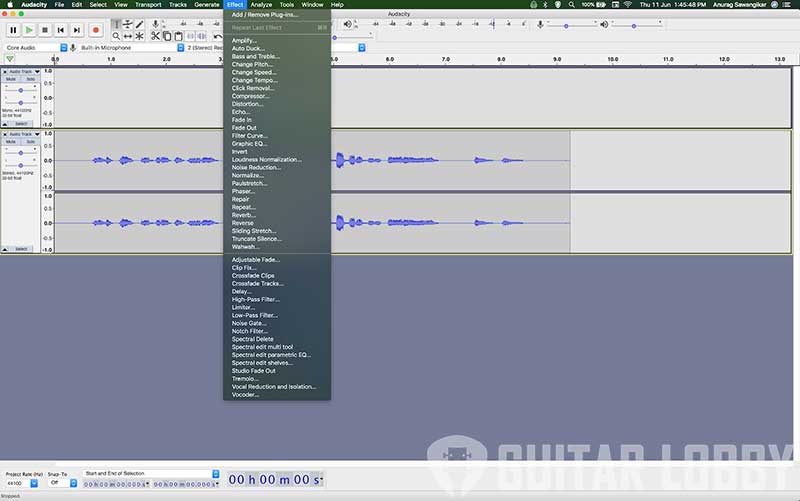Click Select button on stereo track
800x501 pixels.
[21, 249]
